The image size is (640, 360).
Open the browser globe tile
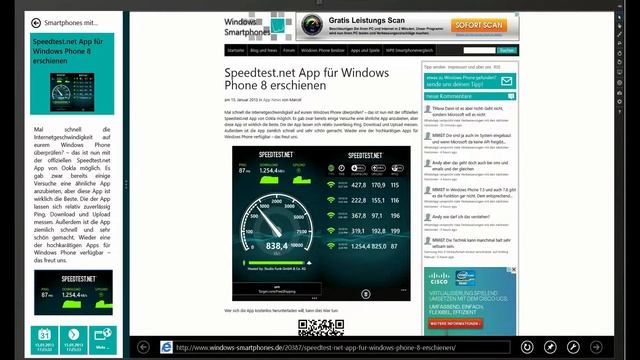(103, 340)
